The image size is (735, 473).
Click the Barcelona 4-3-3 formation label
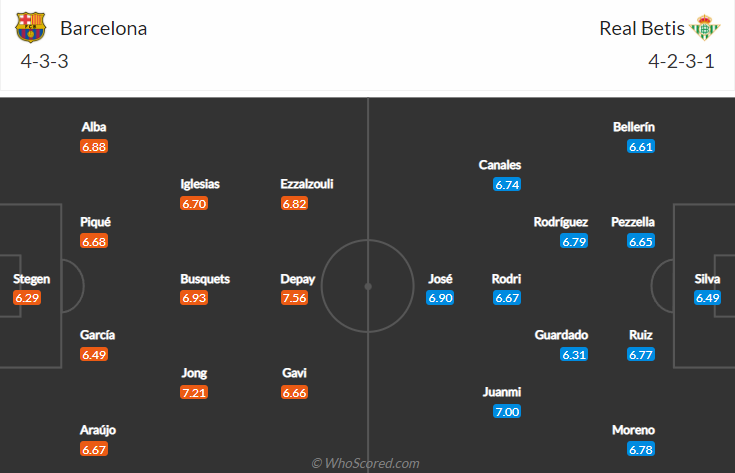pyautogui.click(x=45, y=61)
